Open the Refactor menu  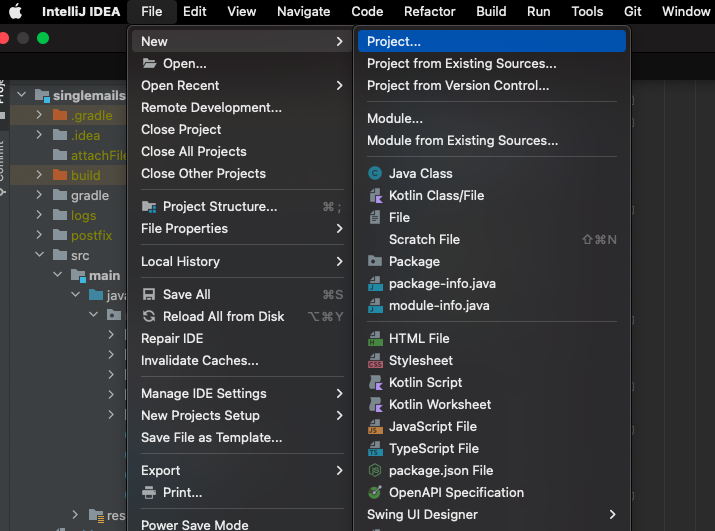tap(430, 11)
